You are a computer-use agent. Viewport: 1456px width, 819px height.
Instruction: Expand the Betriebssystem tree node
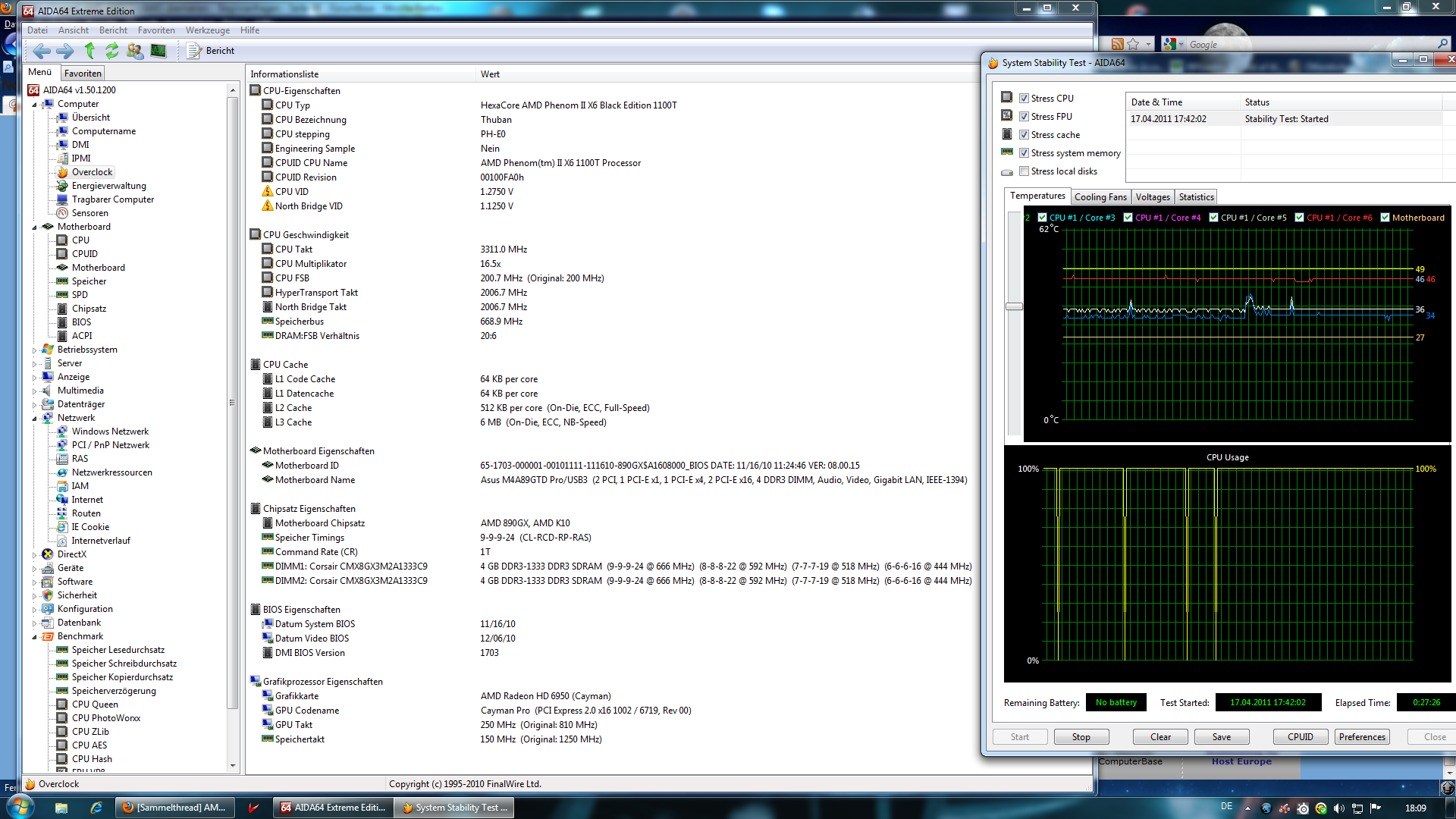point(35,350)
